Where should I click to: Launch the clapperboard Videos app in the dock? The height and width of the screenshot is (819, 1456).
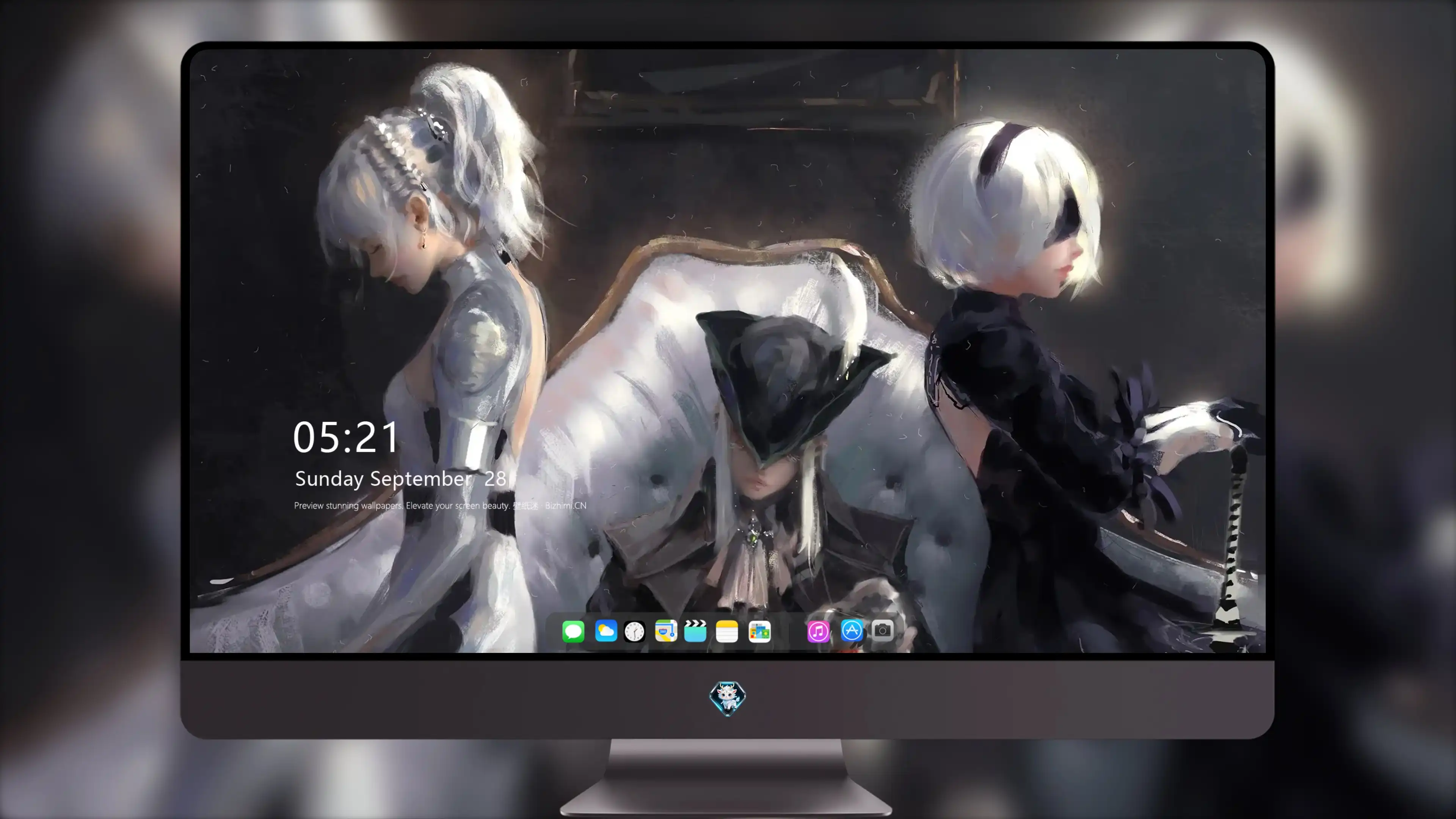[x=695, y=631]
